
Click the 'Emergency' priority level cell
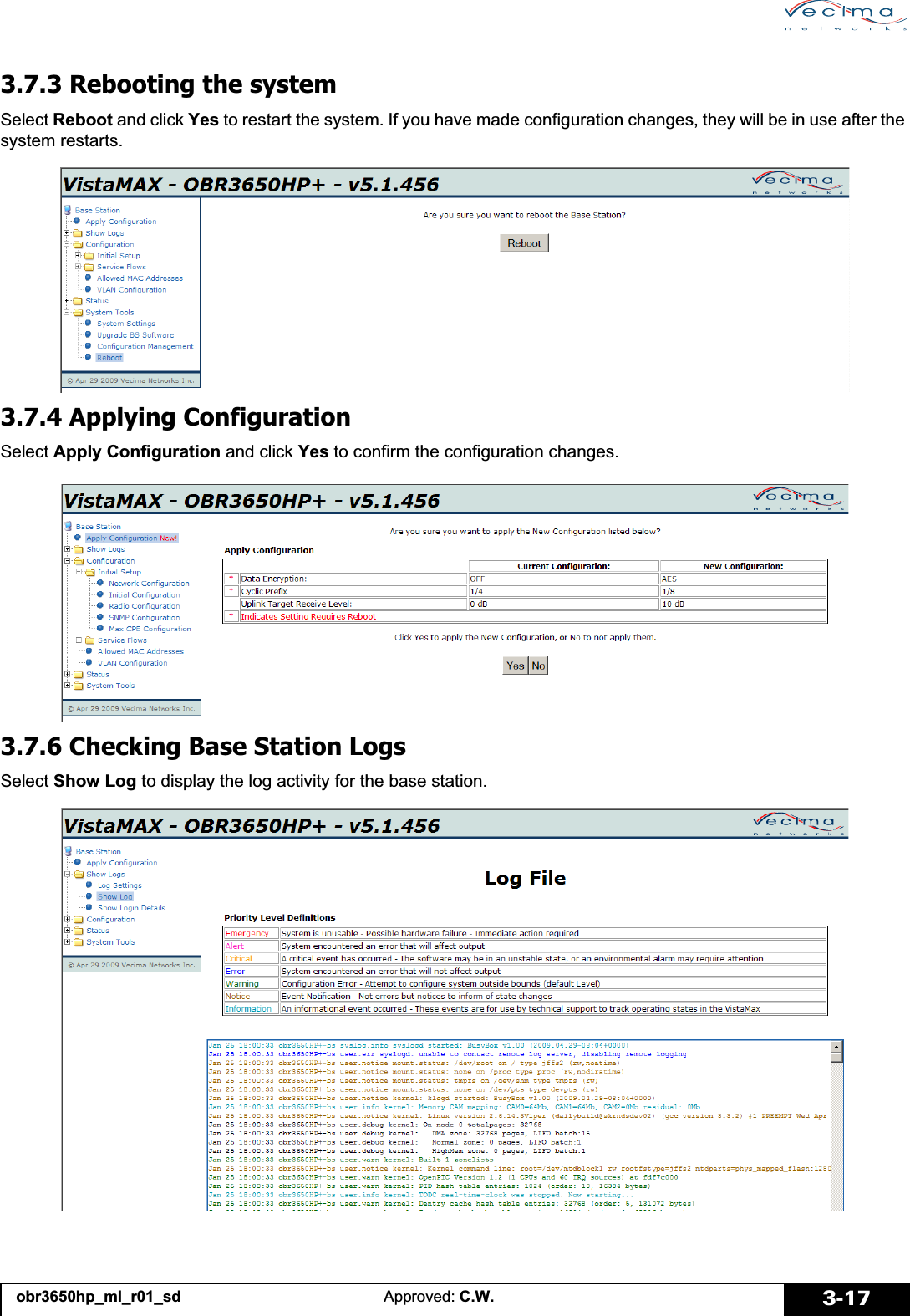click(x=251, y=933)
